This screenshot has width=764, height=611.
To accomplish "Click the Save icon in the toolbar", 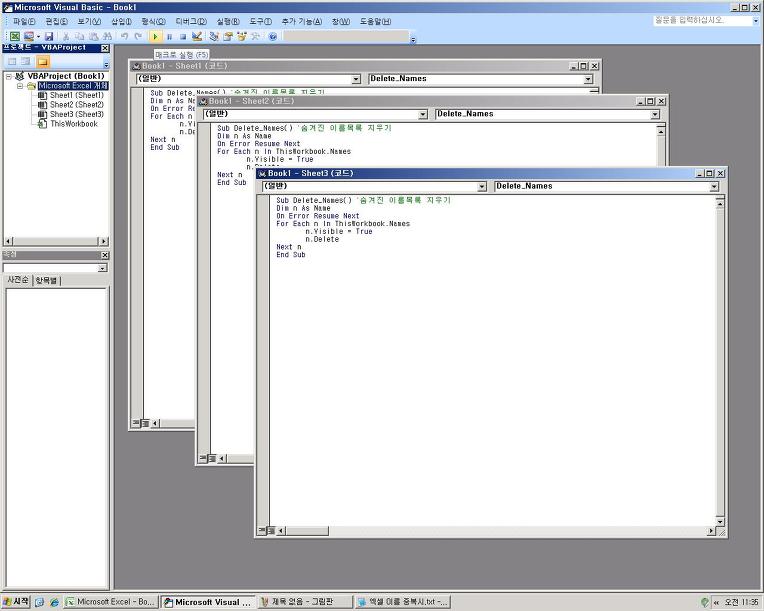I will coord(49,36).
